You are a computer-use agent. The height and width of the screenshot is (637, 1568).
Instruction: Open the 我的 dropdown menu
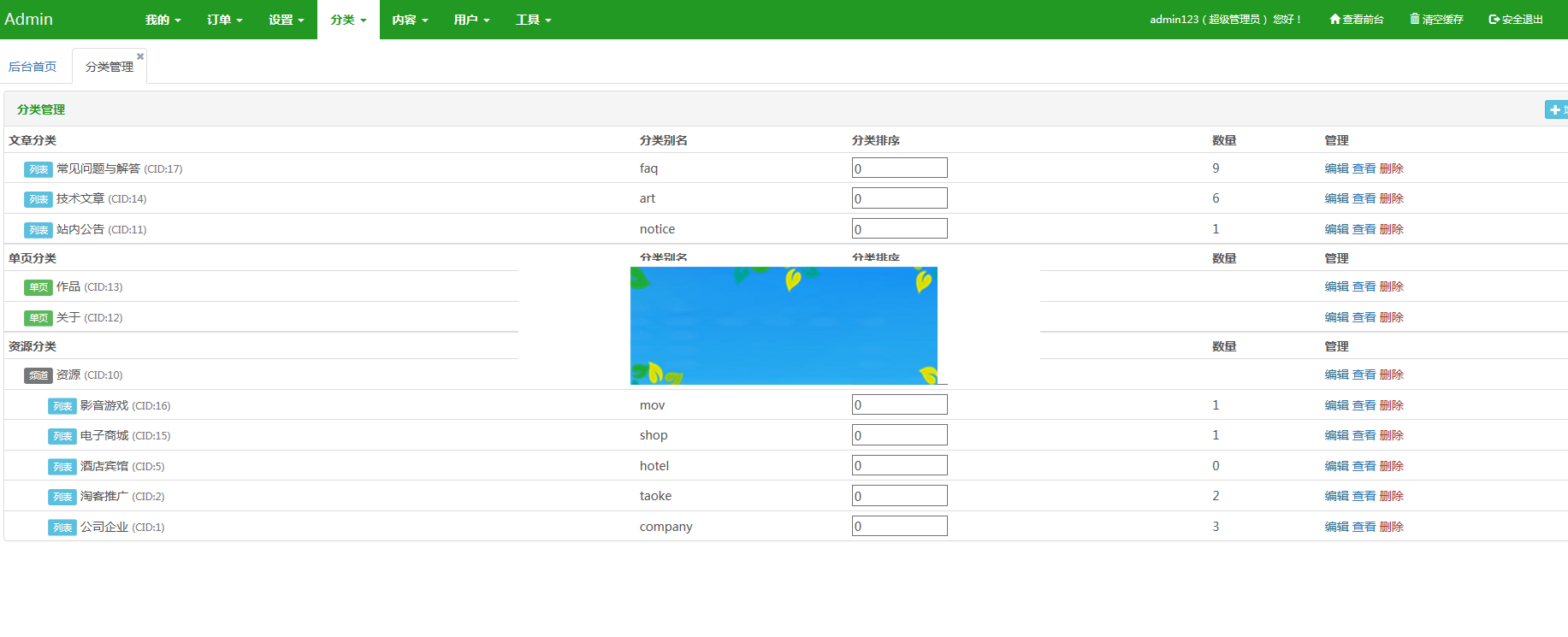pyautogui.click(x=163, y=20)
